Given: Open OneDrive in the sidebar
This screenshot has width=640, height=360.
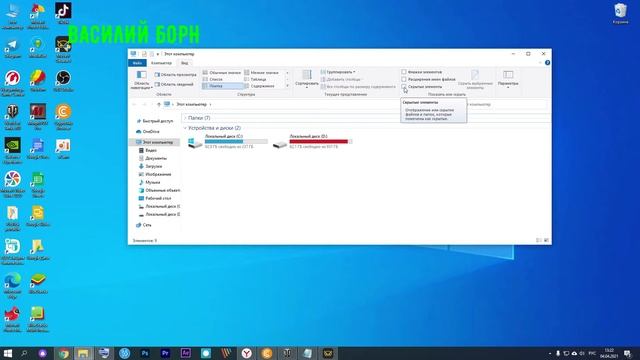Looking at the screenshot, I should (x=148, y=132).
